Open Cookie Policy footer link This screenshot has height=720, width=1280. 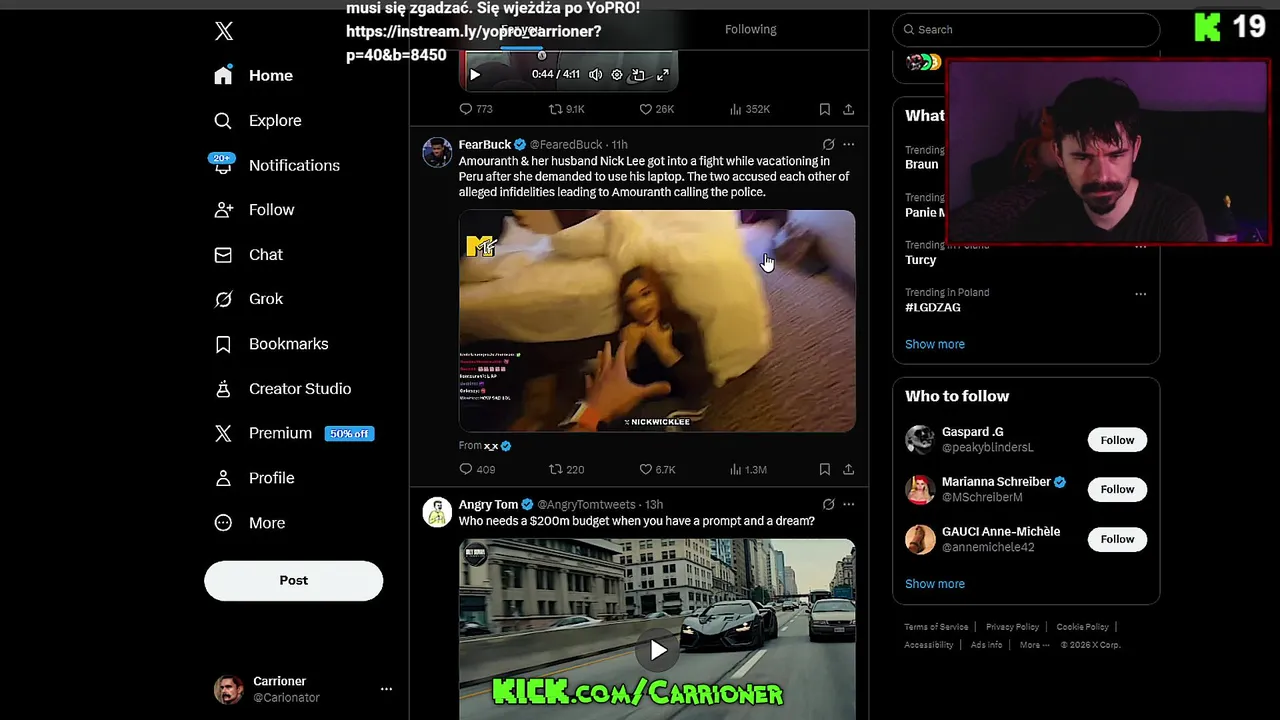pos(1082,627)
